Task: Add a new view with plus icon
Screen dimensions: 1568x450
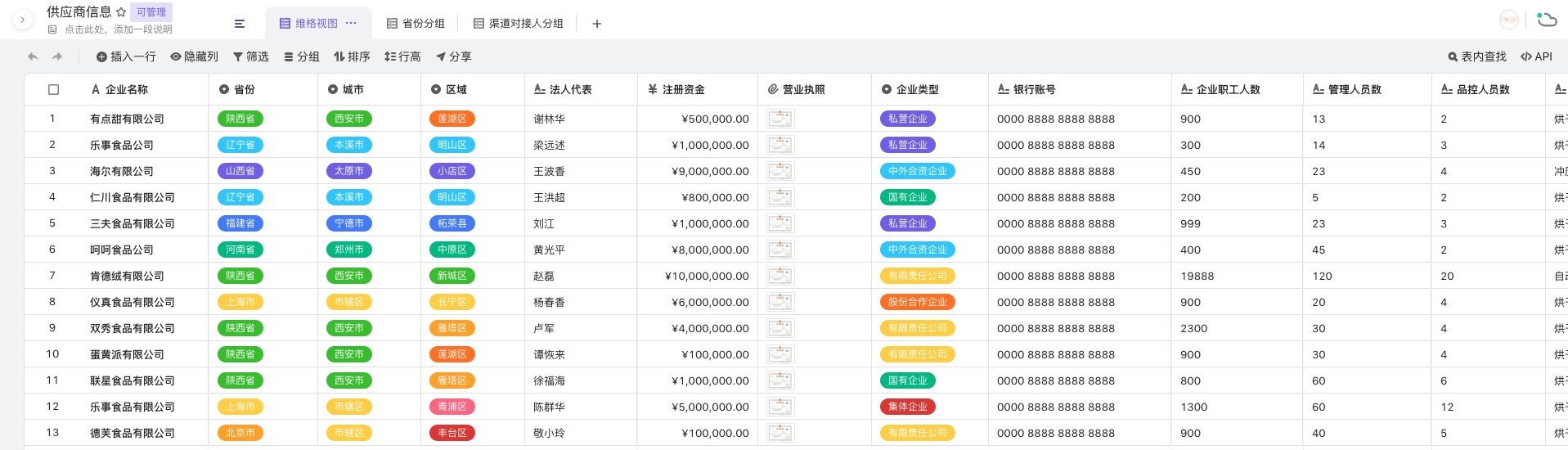Action: 597,24
